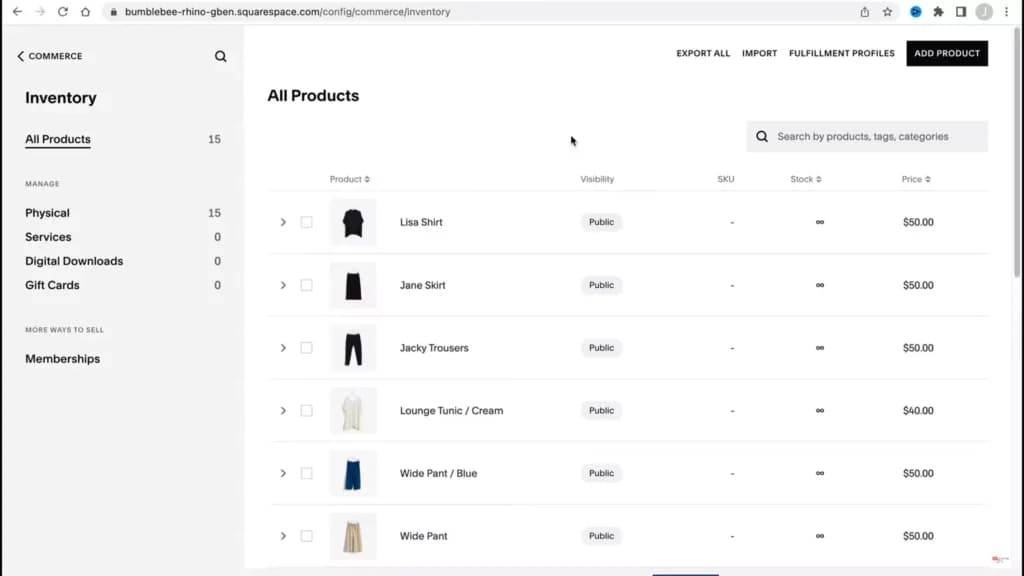Click $50.00 price of Lisa Shirt

[x=918, y=222]
